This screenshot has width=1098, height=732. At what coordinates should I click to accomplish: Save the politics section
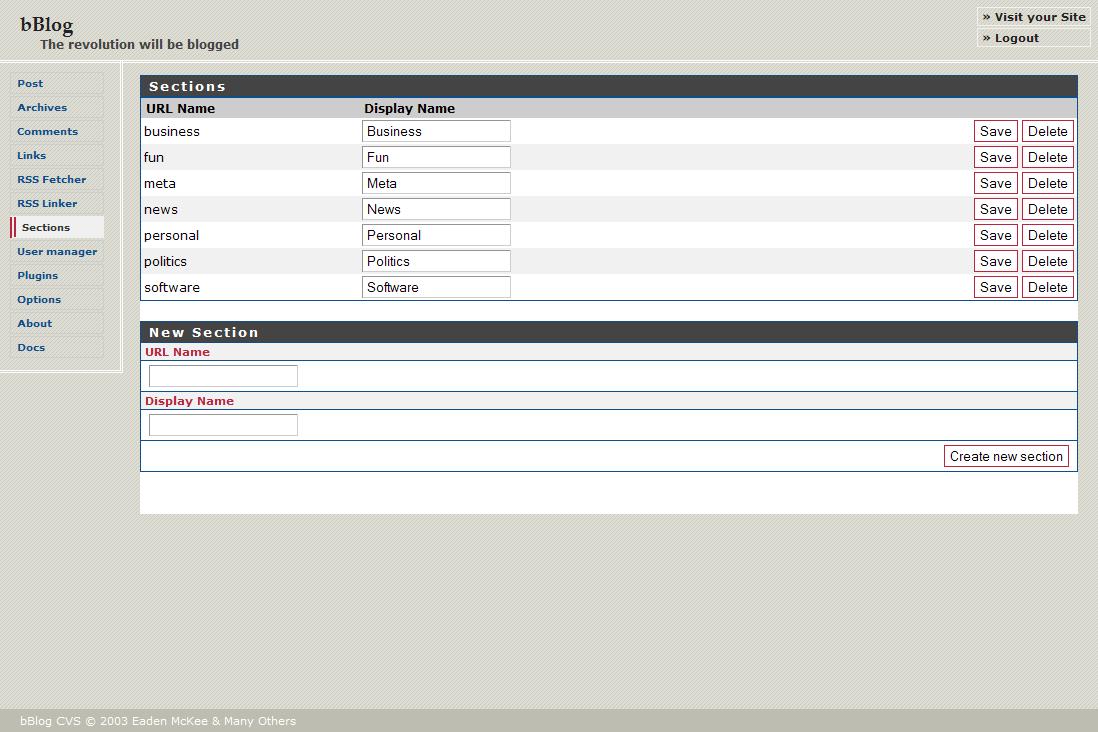(x=996, y=261)
